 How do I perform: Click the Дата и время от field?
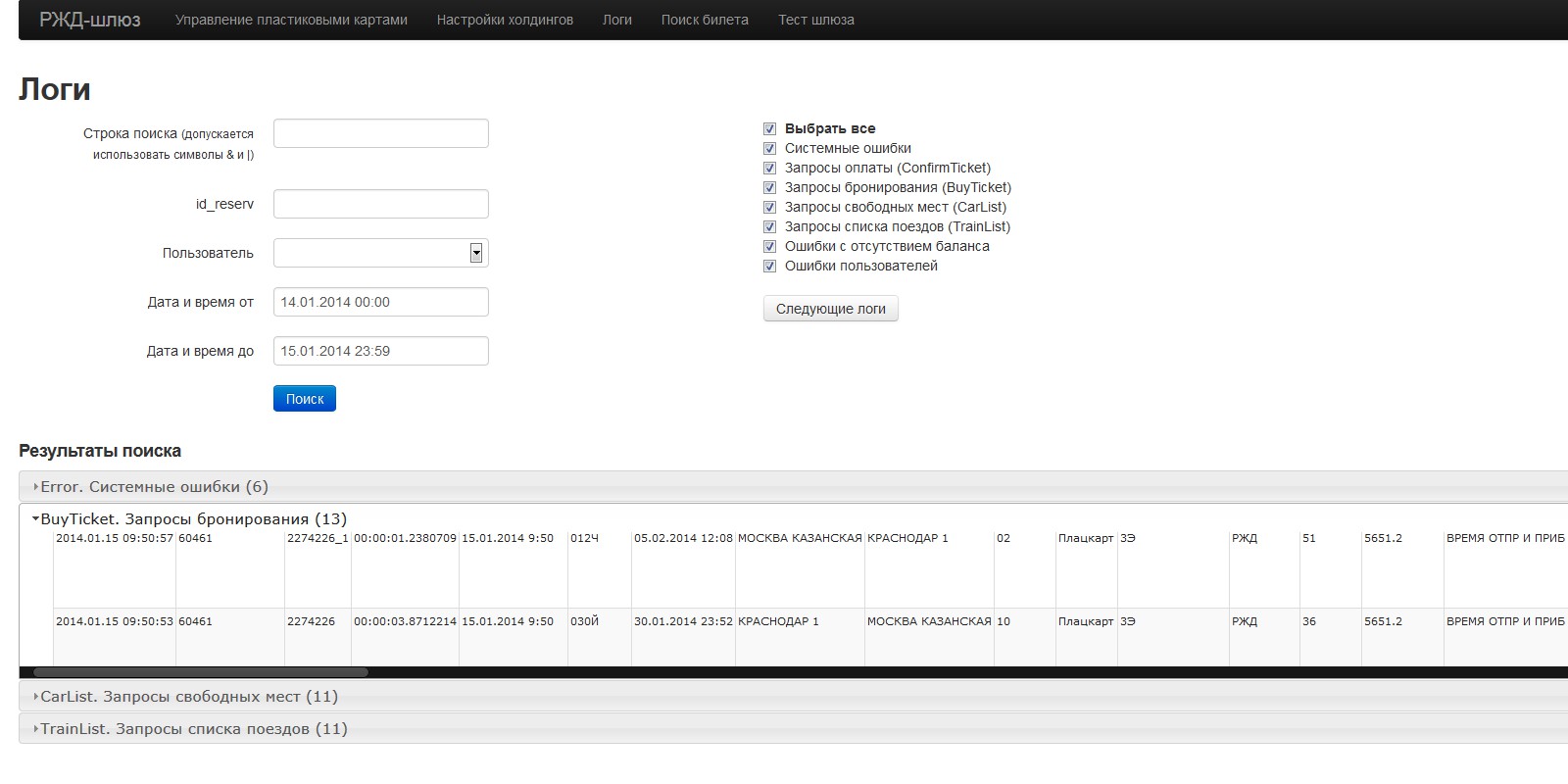click(x=381, y=302)
